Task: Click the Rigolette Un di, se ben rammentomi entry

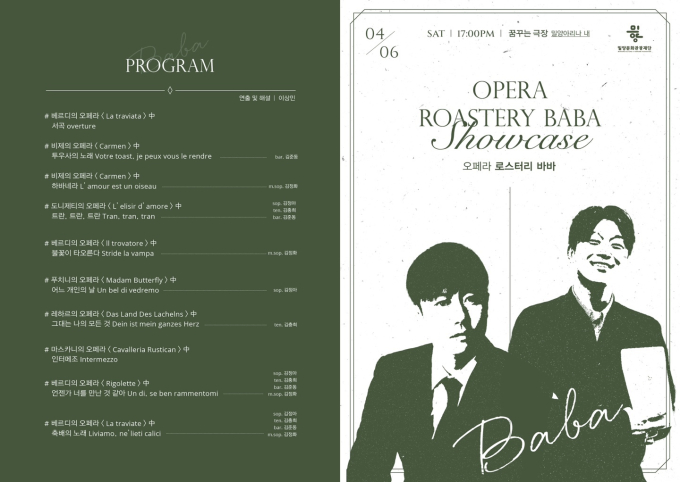Action: [x=171, y=384]
